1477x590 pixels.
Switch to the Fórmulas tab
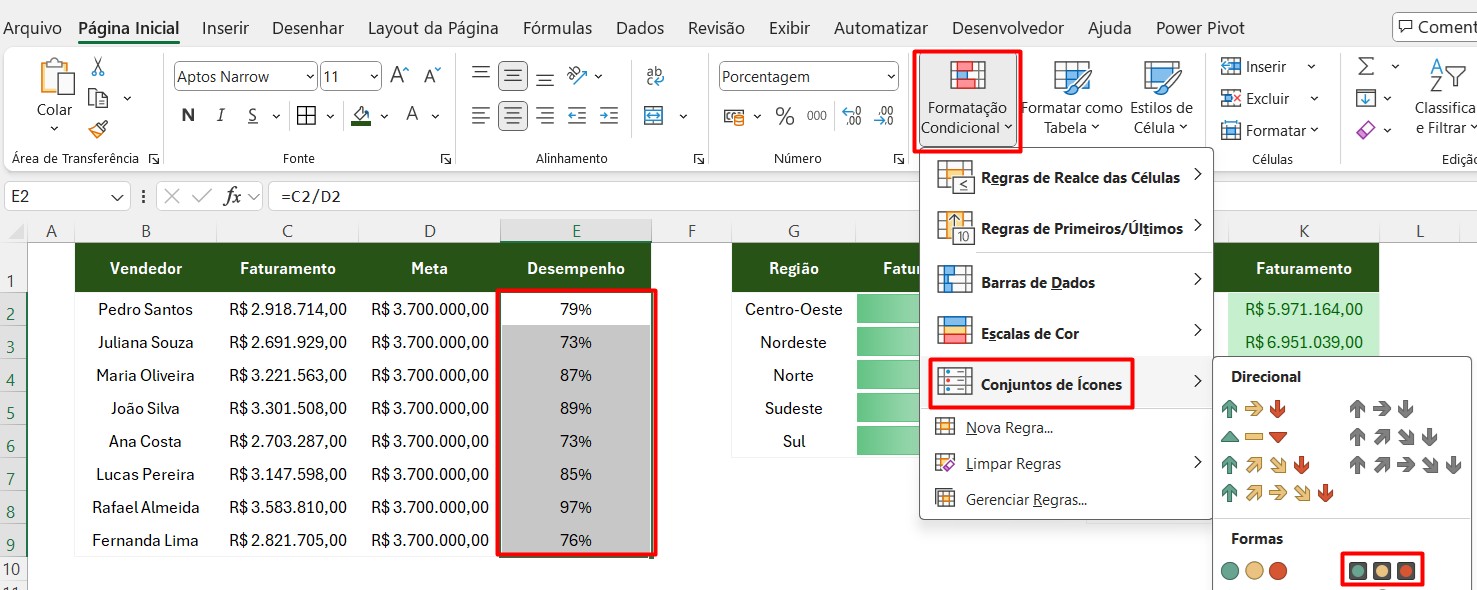(x=557, y=28)
